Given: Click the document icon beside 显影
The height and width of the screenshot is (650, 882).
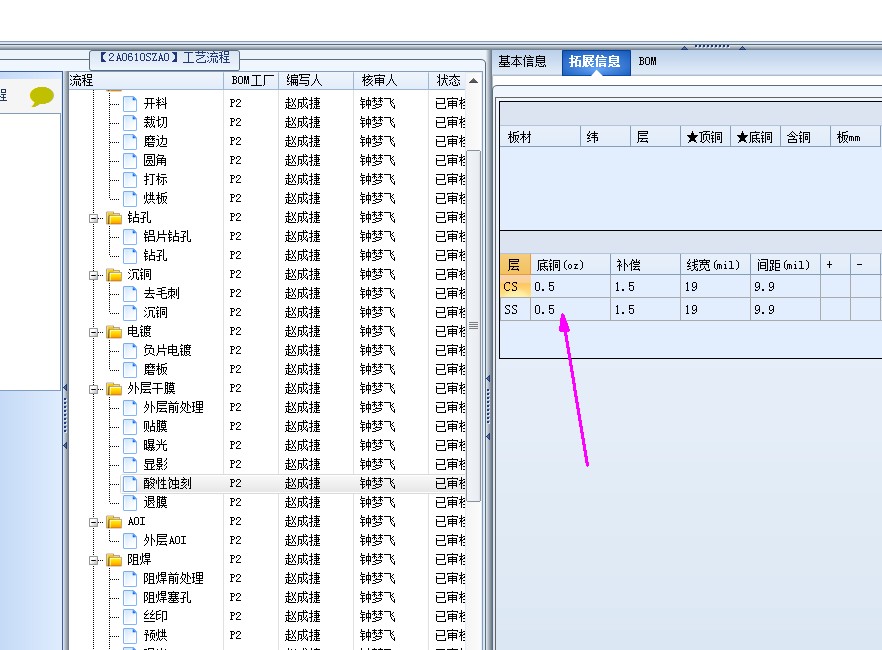Looking at the screenshot, I should tap(130, 464).
